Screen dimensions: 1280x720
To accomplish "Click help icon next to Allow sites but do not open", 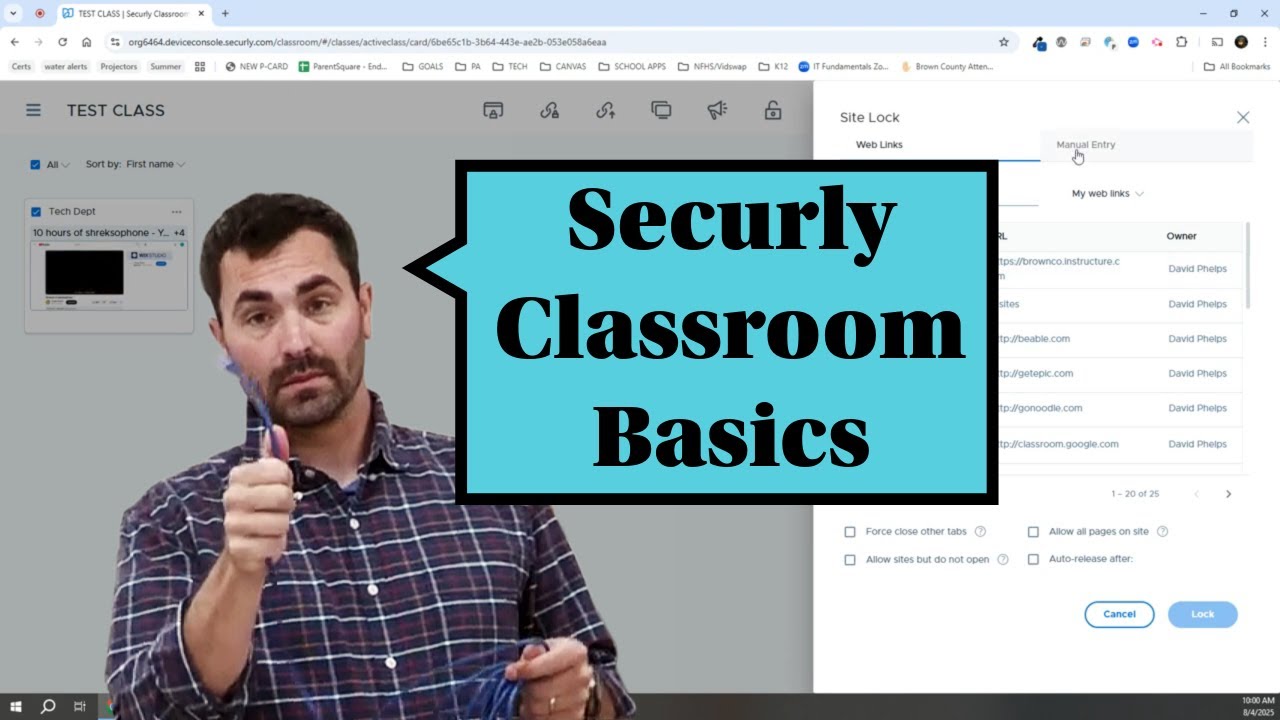I will 1003,560.
